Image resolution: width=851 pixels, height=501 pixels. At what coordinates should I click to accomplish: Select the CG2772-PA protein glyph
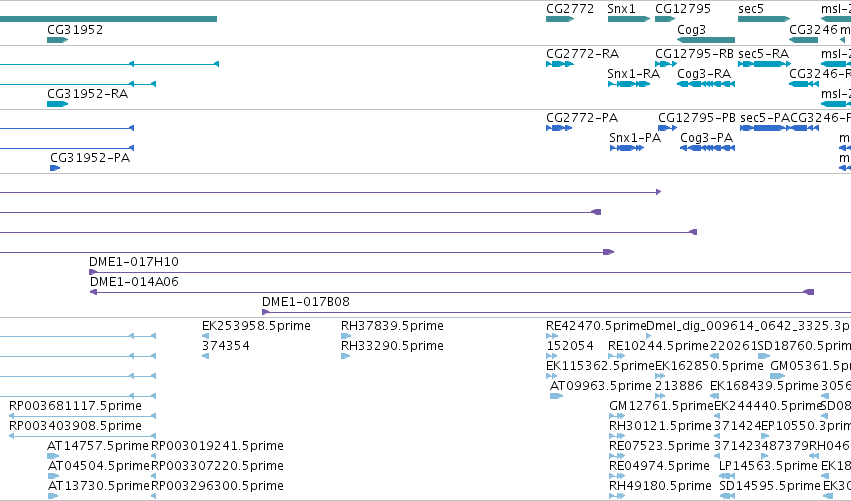point(559,128)
